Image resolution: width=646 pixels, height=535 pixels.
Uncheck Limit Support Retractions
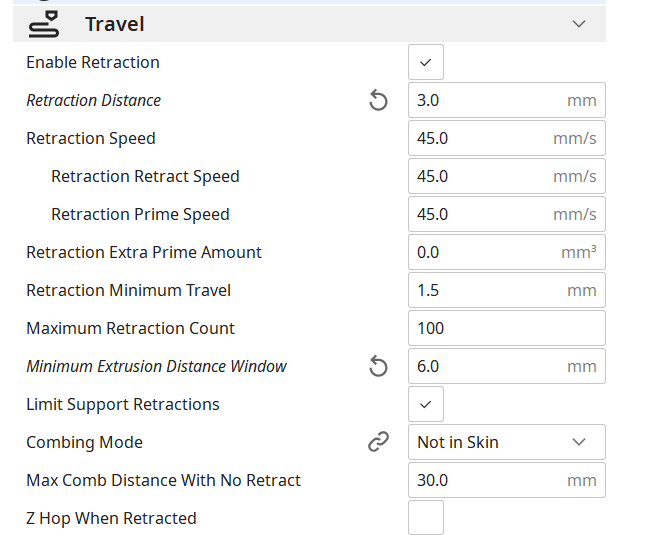[426, 404]
